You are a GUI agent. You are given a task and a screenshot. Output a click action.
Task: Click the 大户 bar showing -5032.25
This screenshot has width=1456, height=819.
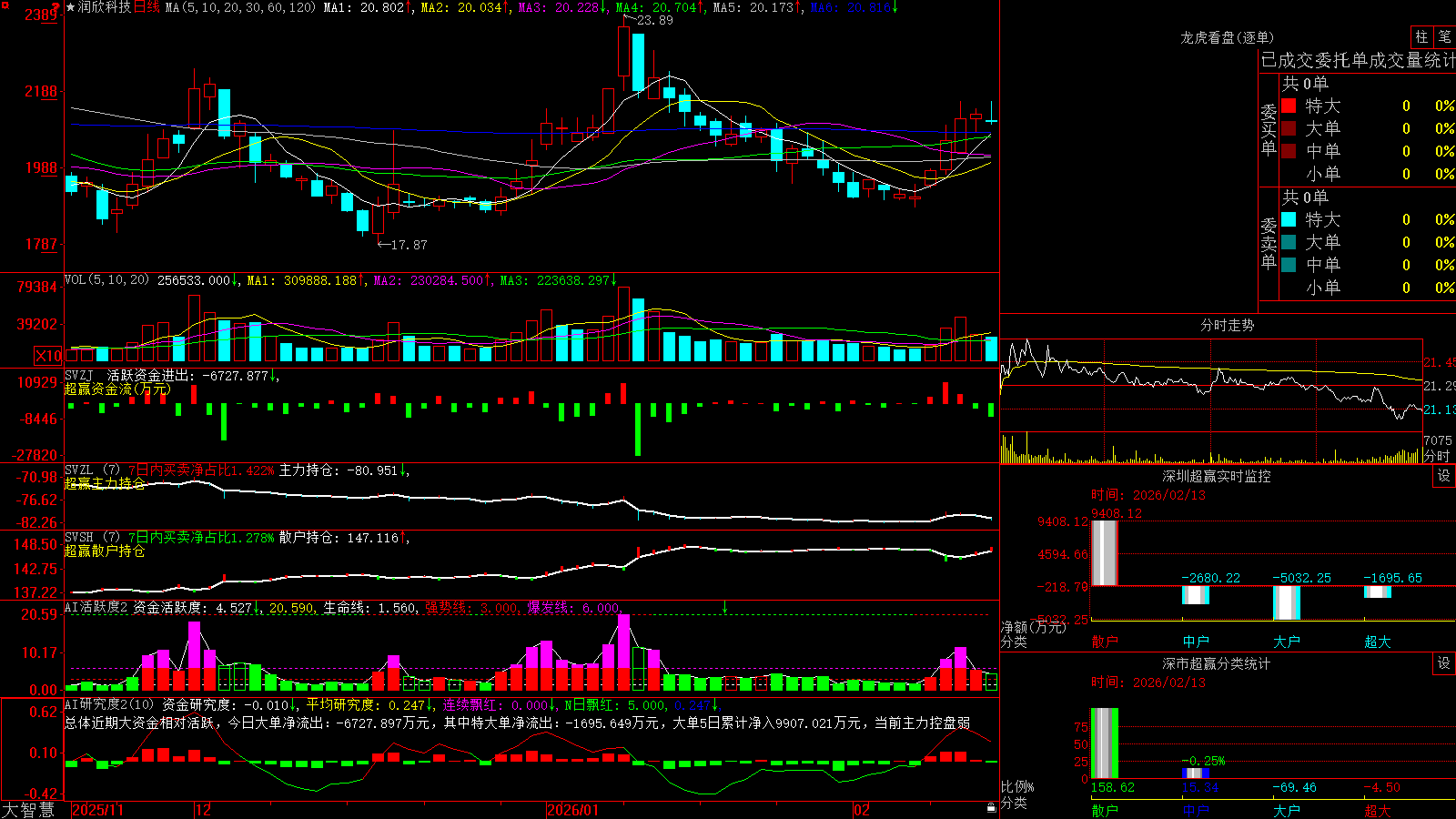click(x=1287, y=603)
